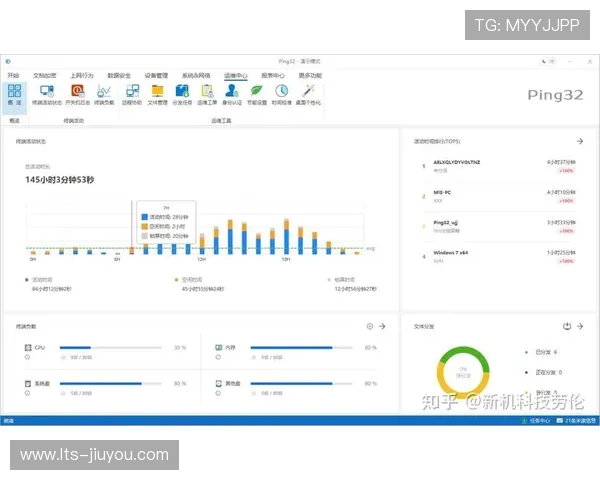
Task: Expand the 终端负载 panel using arrow
Action: (383, 326)
